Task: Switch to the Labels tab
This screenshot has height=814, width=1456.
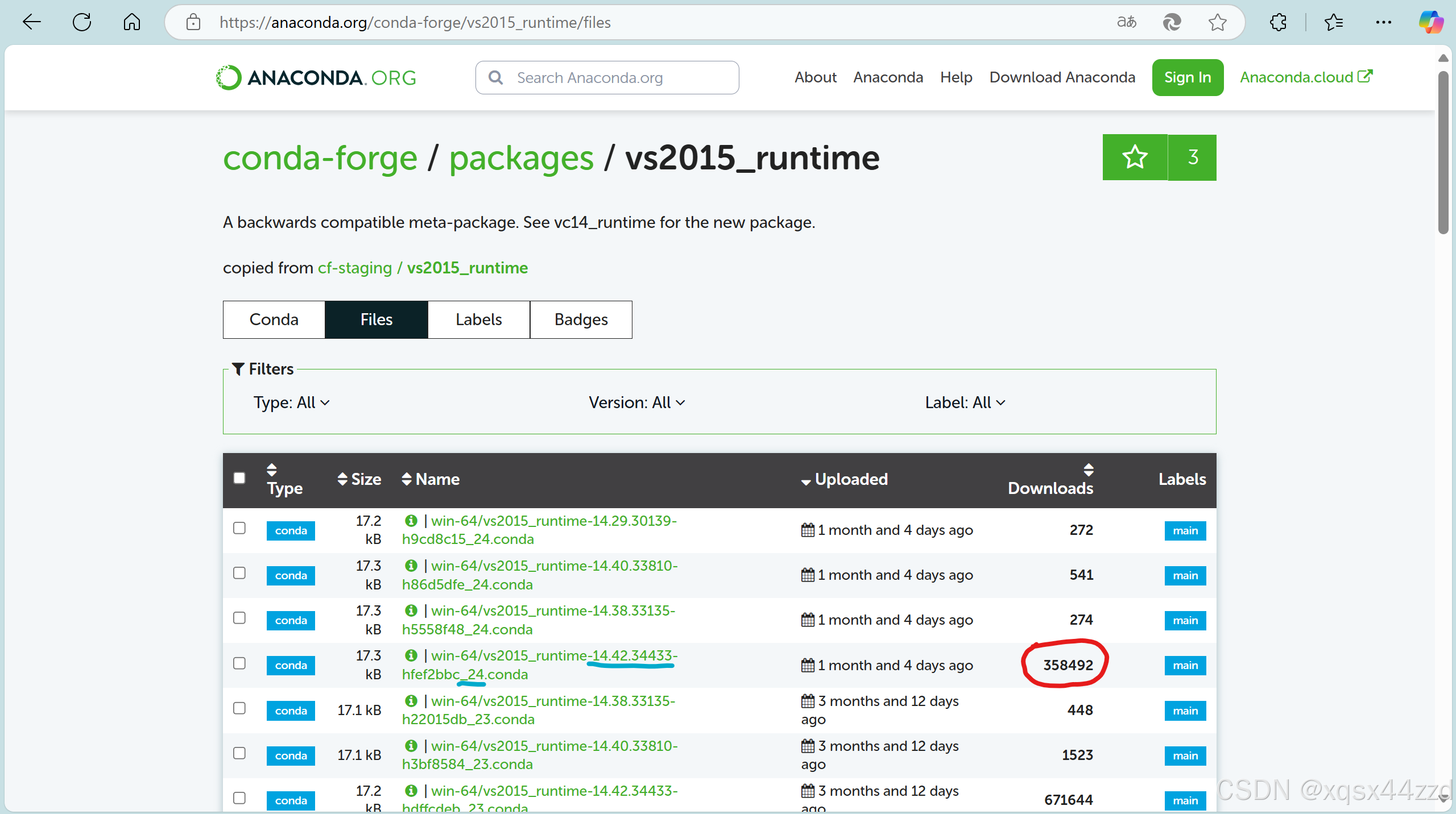Action: tap(478, 319)
